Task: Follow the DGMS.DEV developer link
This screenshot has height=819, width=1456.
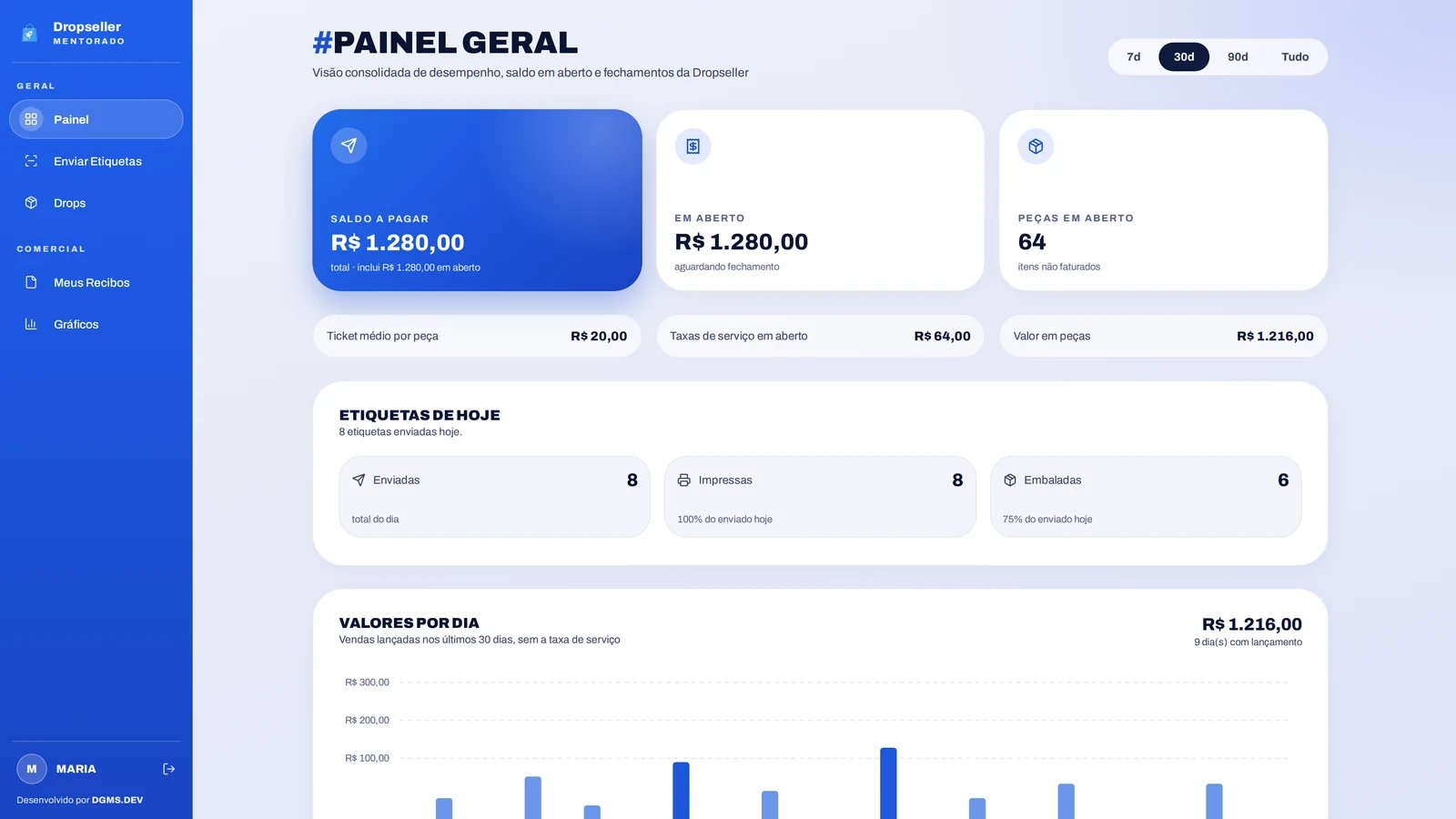Action: tap(117, 801)
